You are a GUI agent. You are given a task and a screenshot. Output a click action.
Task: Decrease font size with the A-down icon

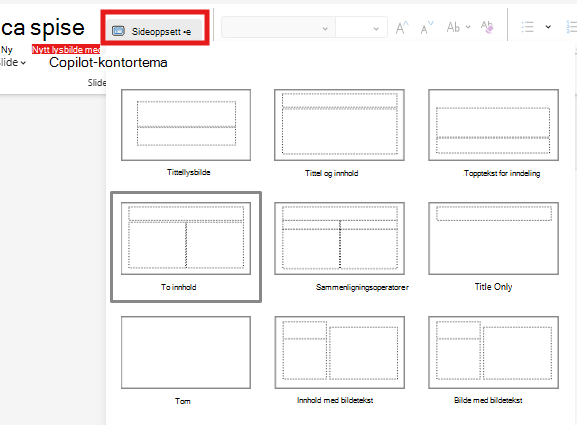tap(427, 28)
